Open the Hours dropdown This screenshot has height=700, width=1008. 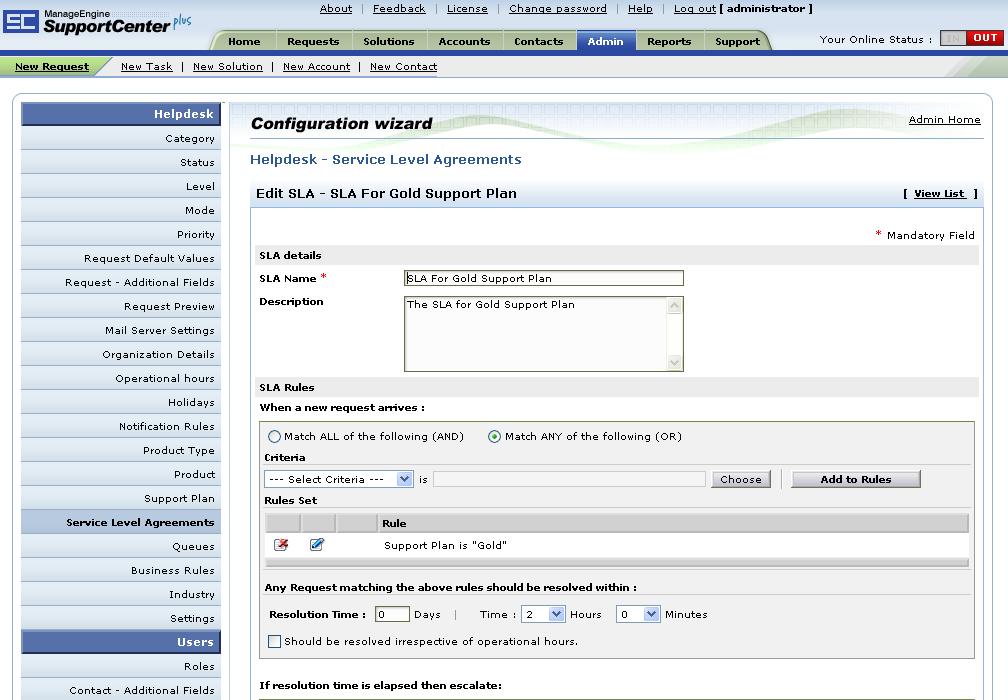543,615
